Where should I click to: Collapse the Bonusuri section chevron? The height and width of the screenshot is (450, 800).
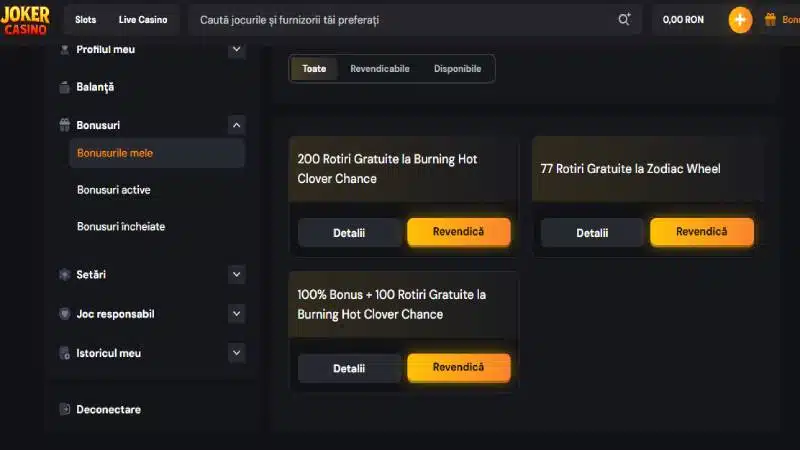(236, 125)
